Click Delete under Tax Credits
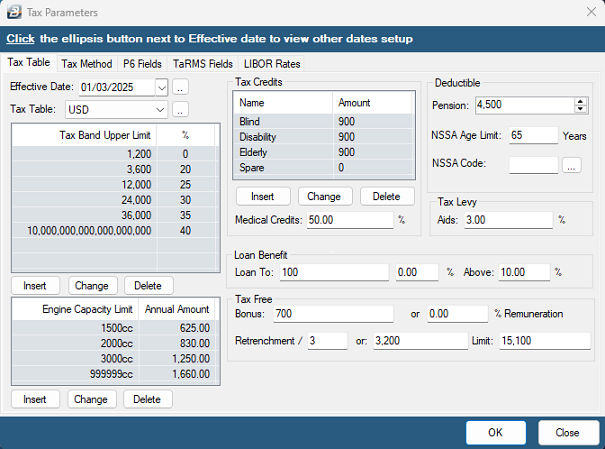The image size is (605, 449). (x=387, y=196)
